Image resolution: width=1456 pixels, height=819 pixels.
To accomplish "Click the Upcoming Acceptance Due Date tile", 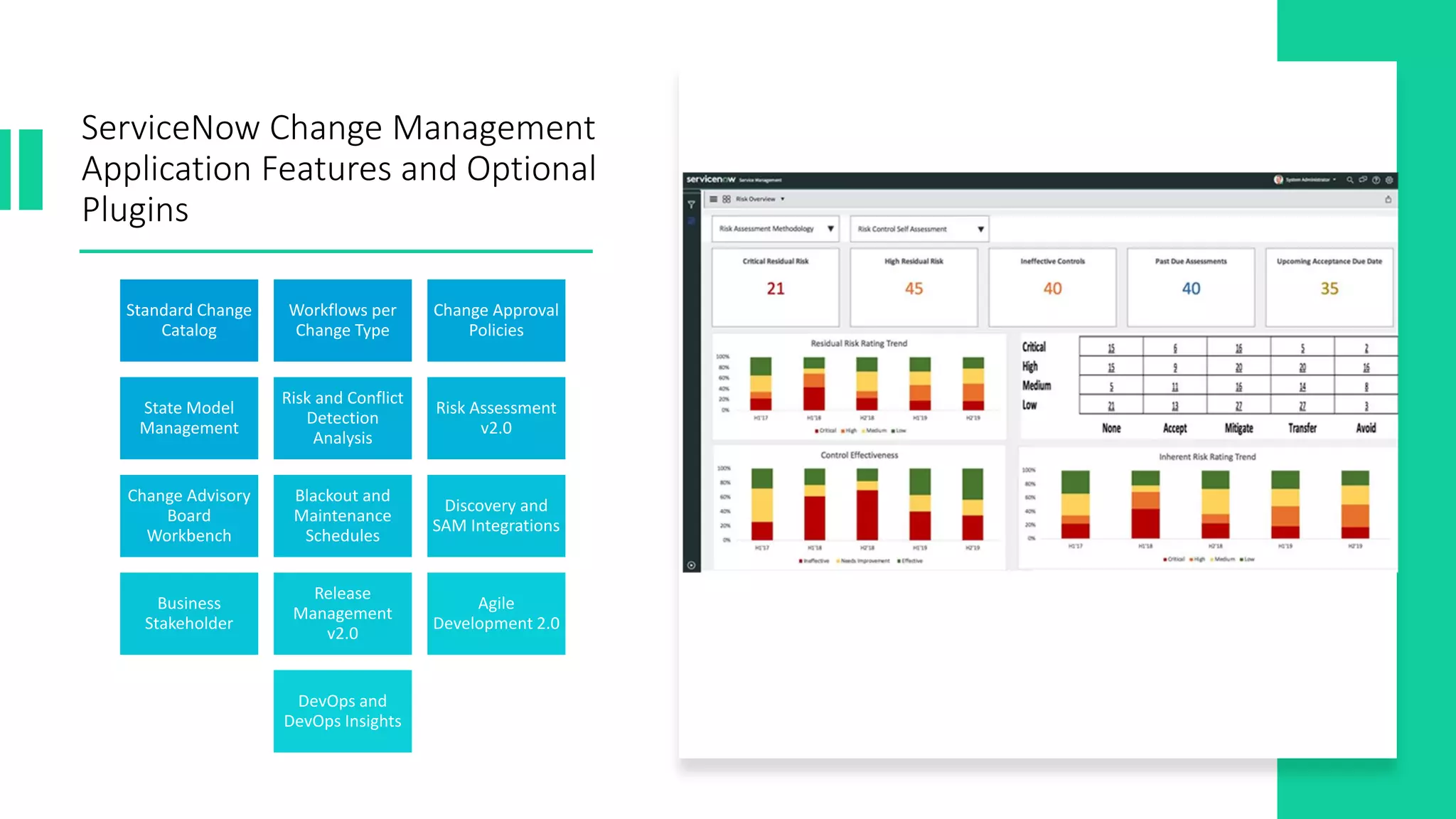I will coord(1329,287).
